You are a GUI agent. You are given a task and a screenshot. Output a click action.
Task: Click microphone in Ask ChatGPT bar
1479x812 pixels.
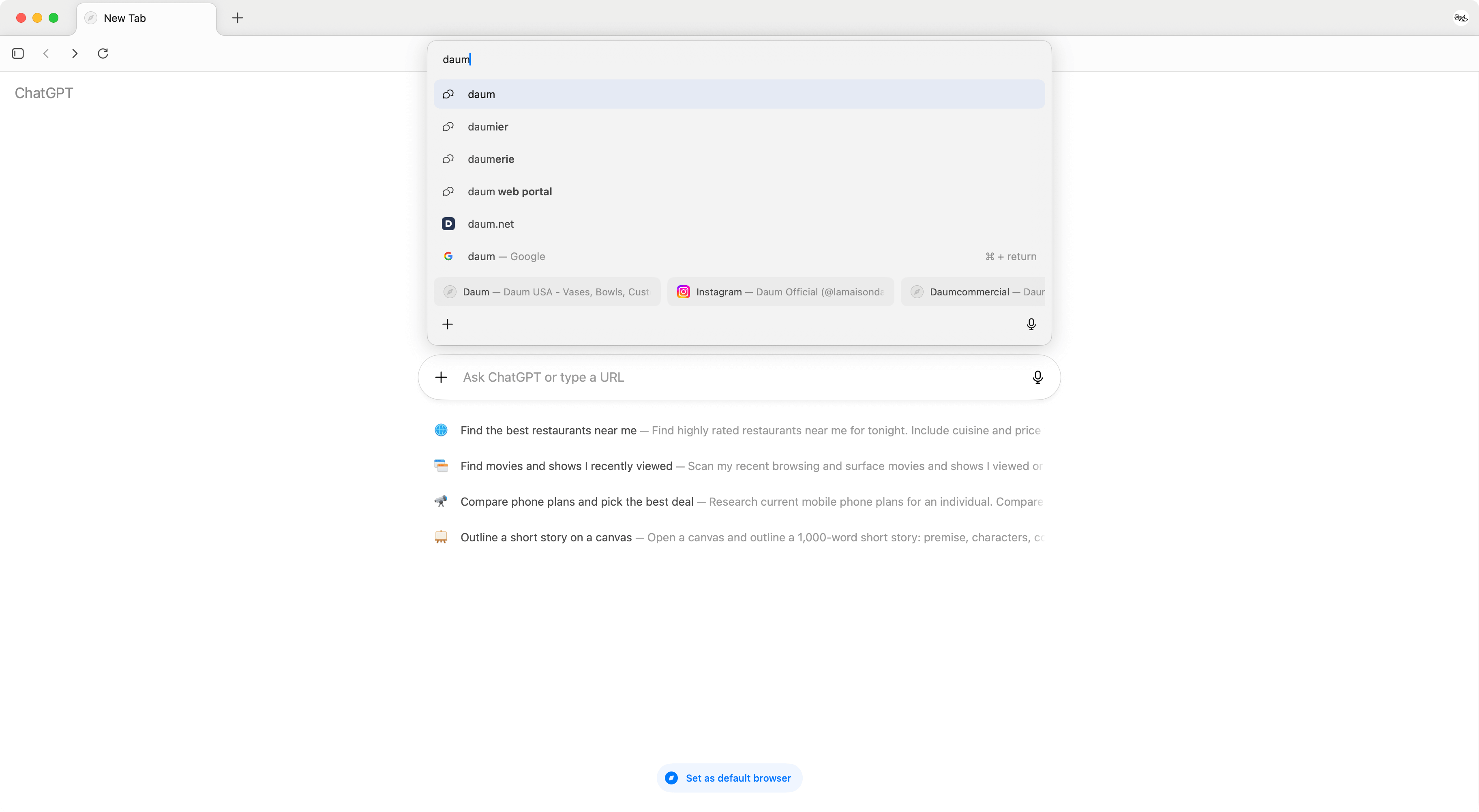[1037, 377]
